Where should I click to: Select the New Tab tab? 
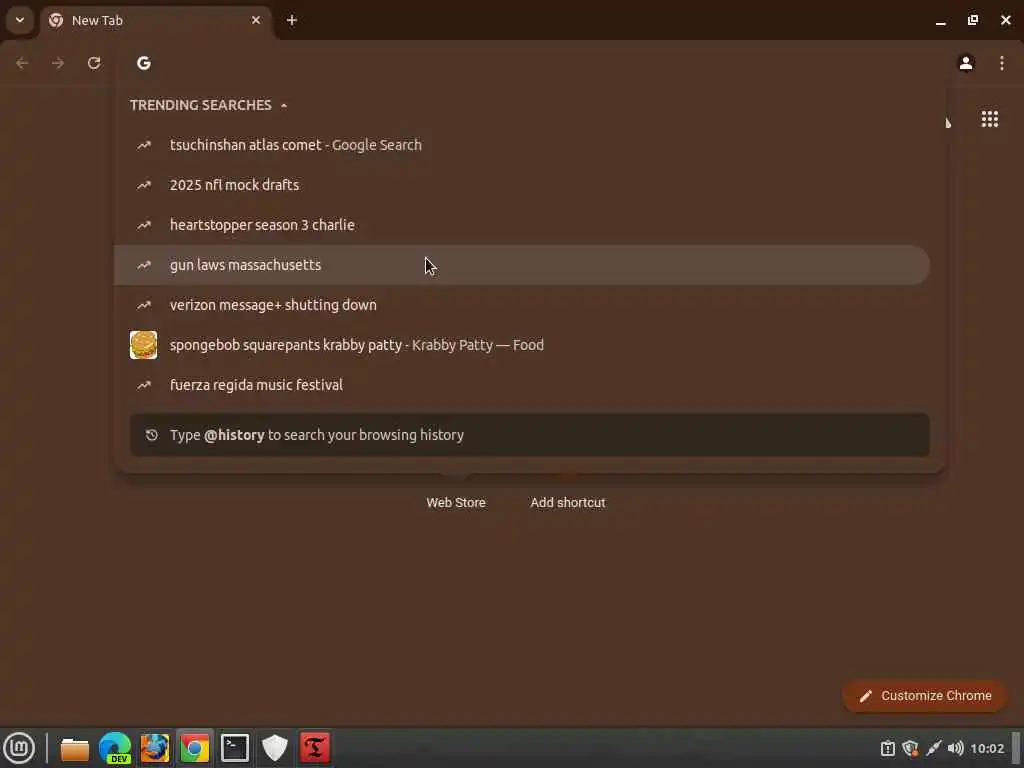point(155,20)
